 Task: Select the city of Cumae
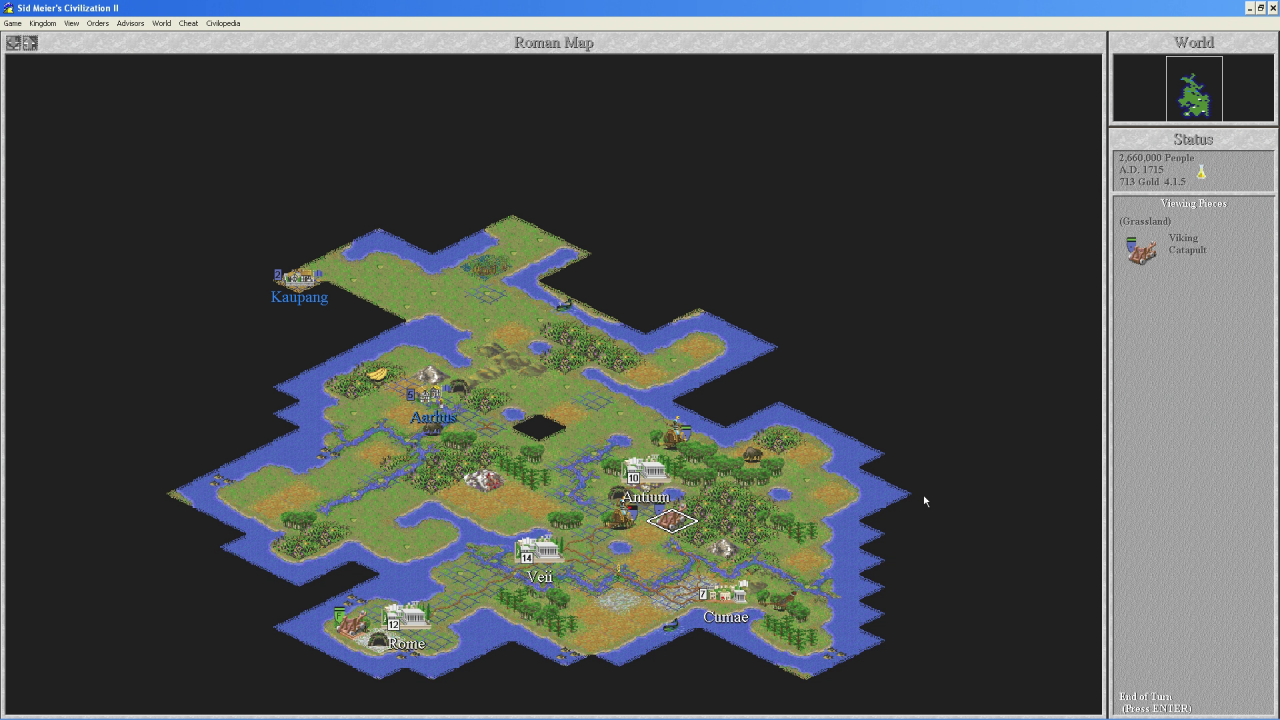pos(724,592)
